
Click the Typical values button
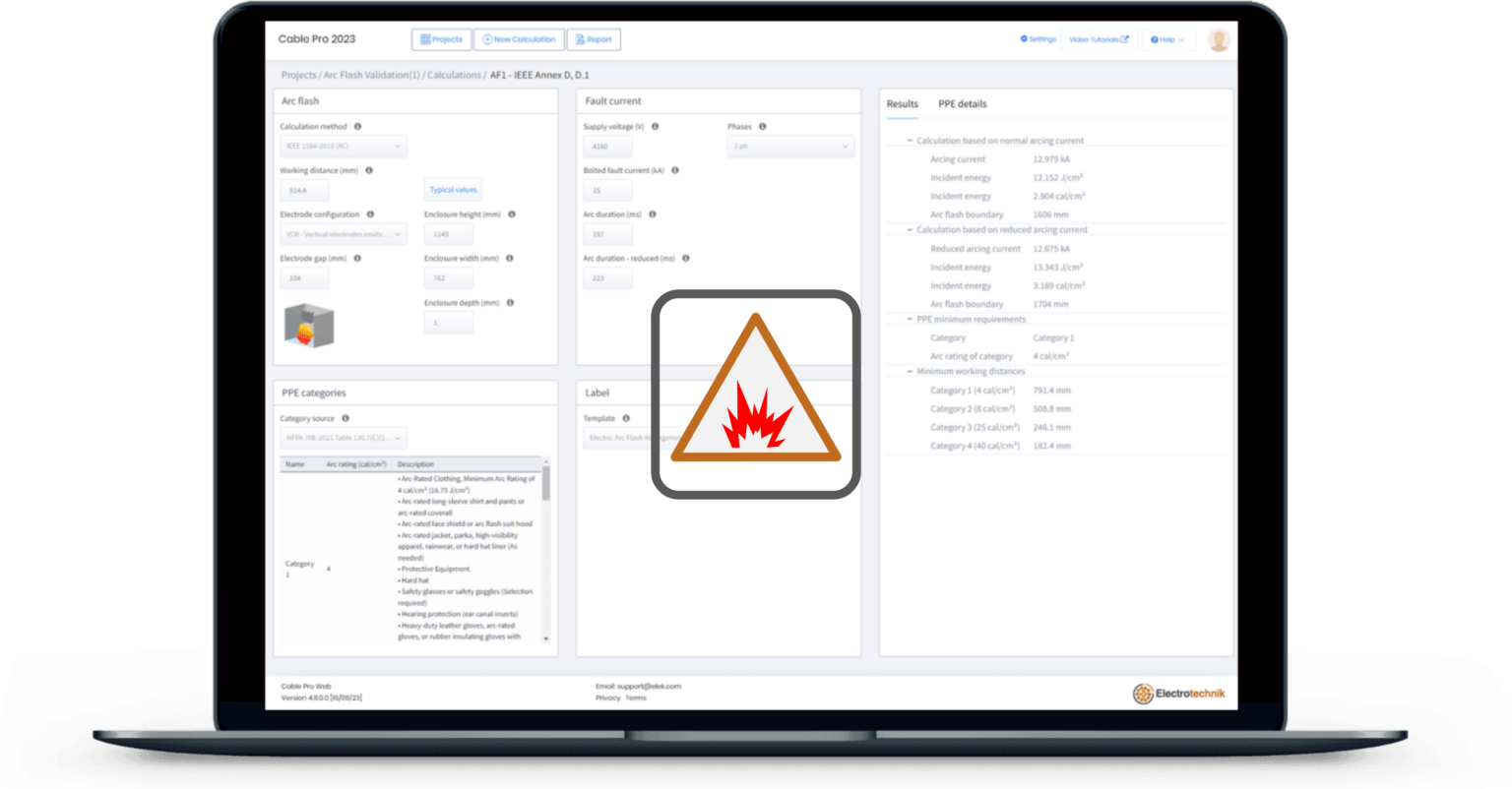[453, 189]
